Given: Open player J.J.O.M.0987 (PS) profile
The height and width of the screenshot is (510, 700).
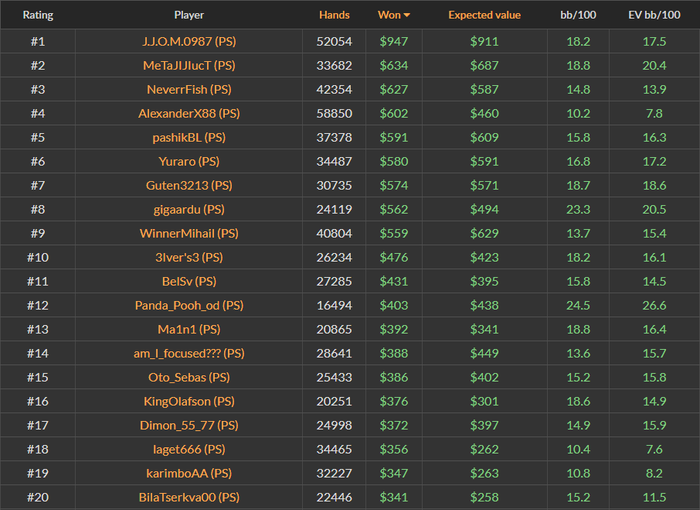Looking at the screenshot, I should tap(189, 42).
